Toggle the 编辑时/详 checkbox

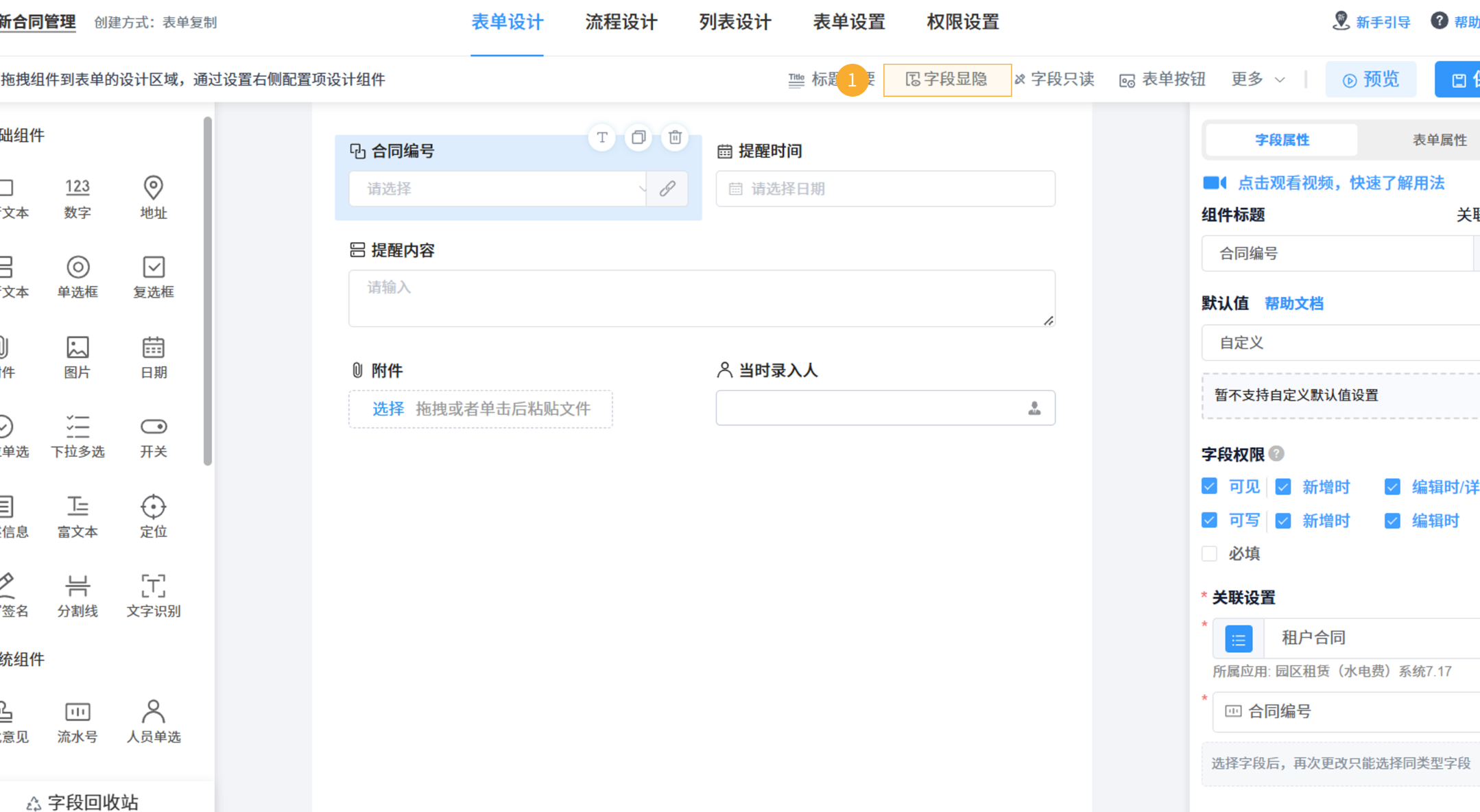pyautogui.click(x=1392, y=487)
